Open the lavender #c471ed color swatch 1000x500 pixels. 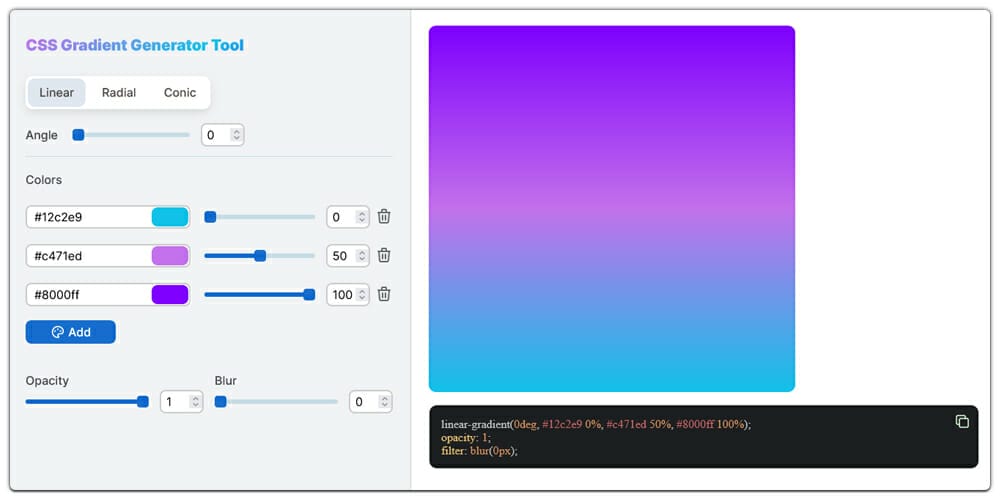tap(169, 256)
